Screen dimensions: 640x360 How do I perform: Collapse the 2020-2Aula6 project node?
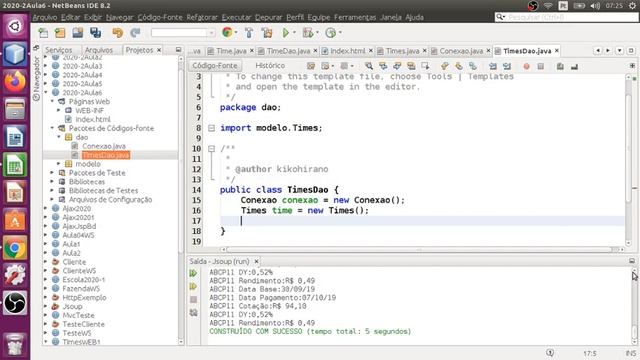pyautogui.click(x=46, y=93)
